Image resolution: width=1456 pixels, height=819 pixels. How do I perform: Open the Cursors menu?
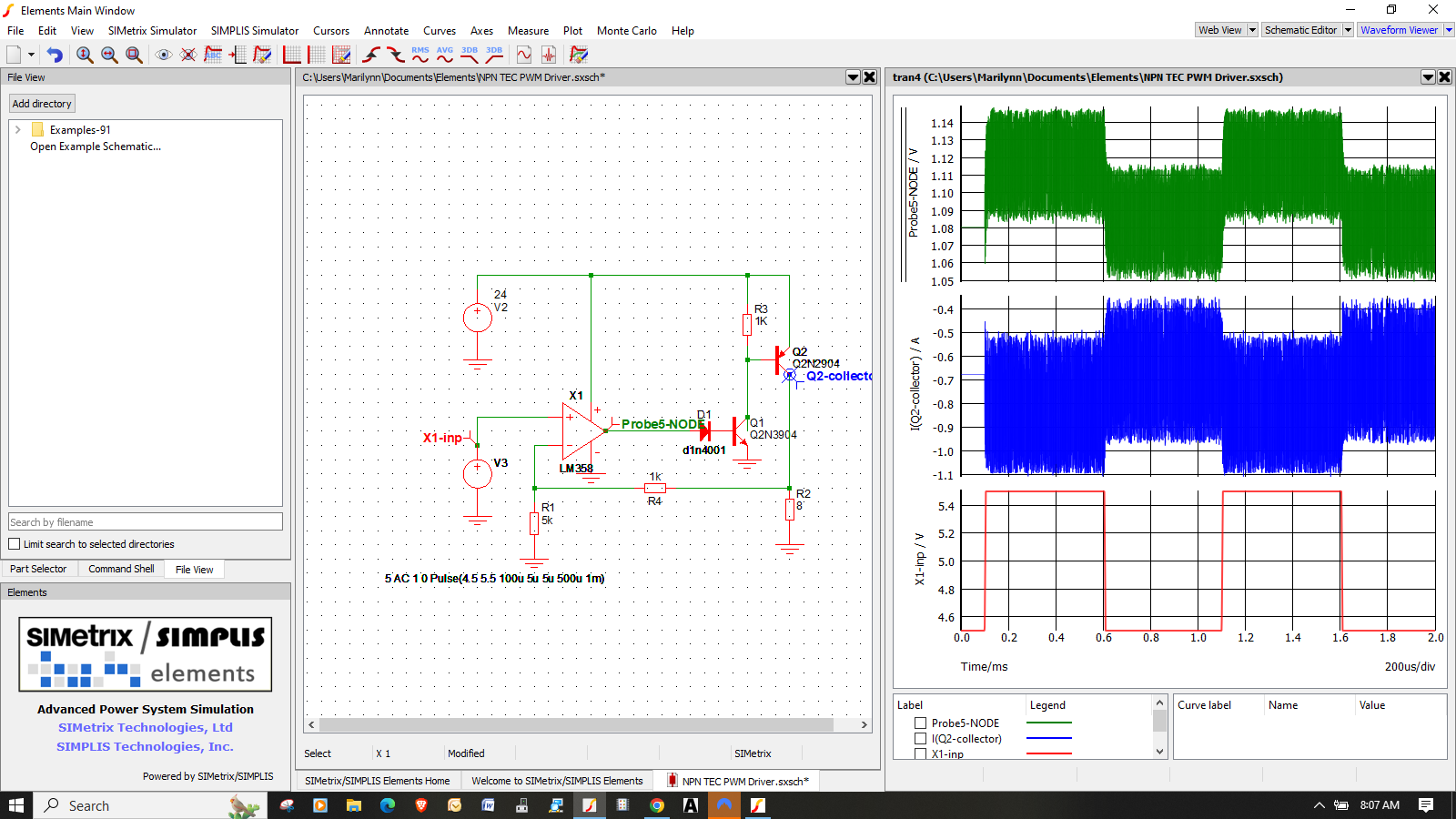331,30
